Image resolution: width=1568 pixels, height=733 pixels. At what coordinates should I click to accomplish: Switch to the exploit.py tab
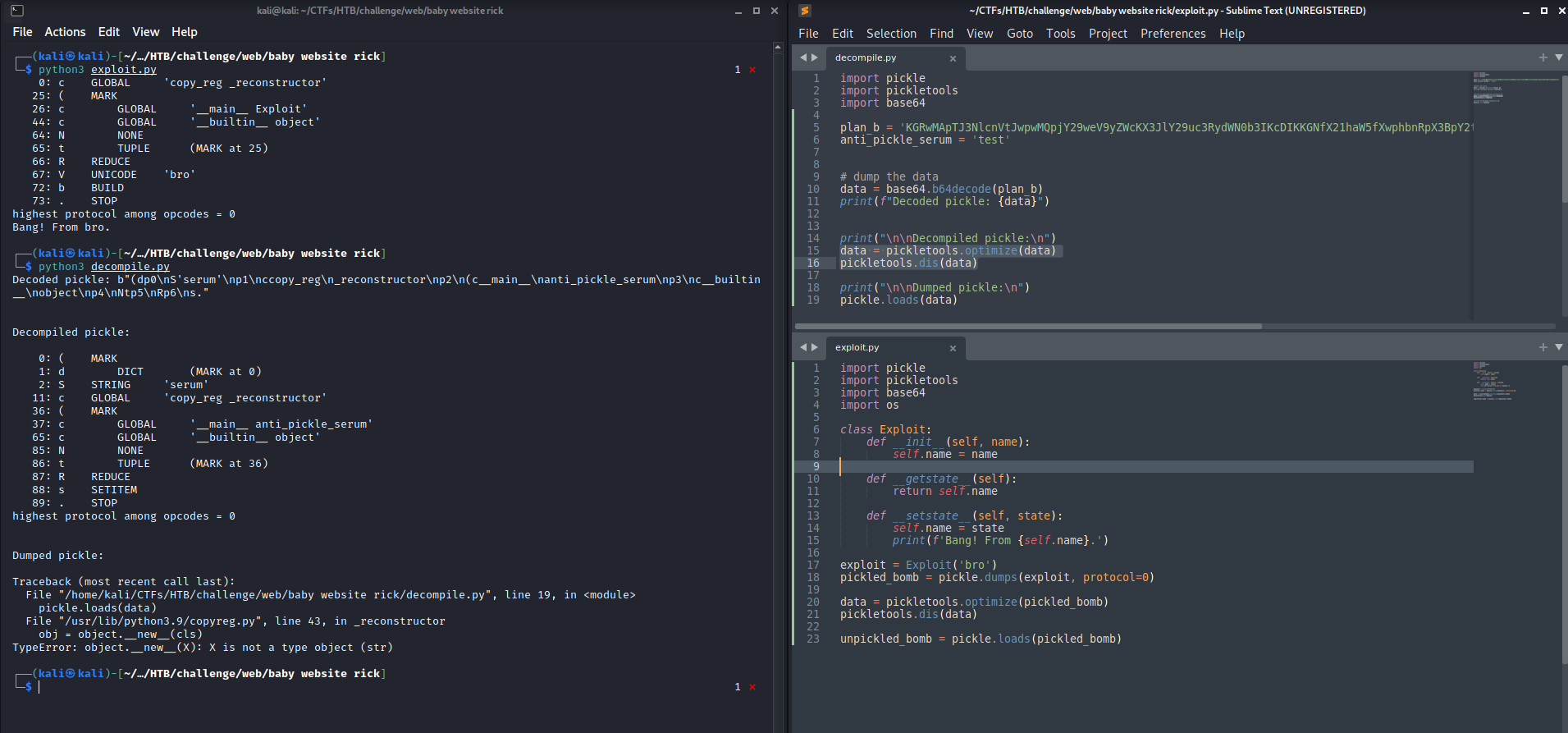click(857, 348)
